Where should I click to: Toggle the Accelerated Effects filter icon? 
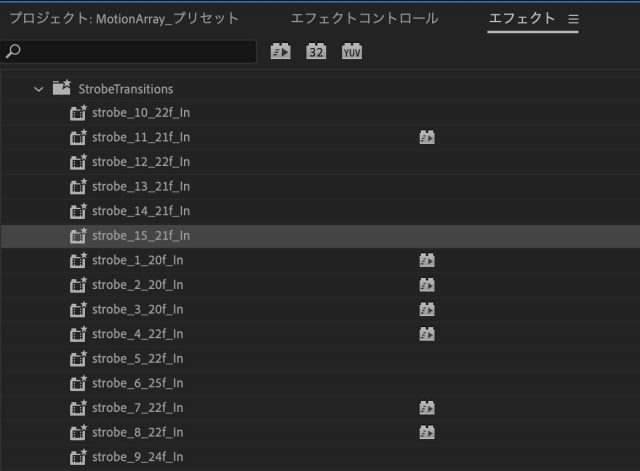point(281,52)
